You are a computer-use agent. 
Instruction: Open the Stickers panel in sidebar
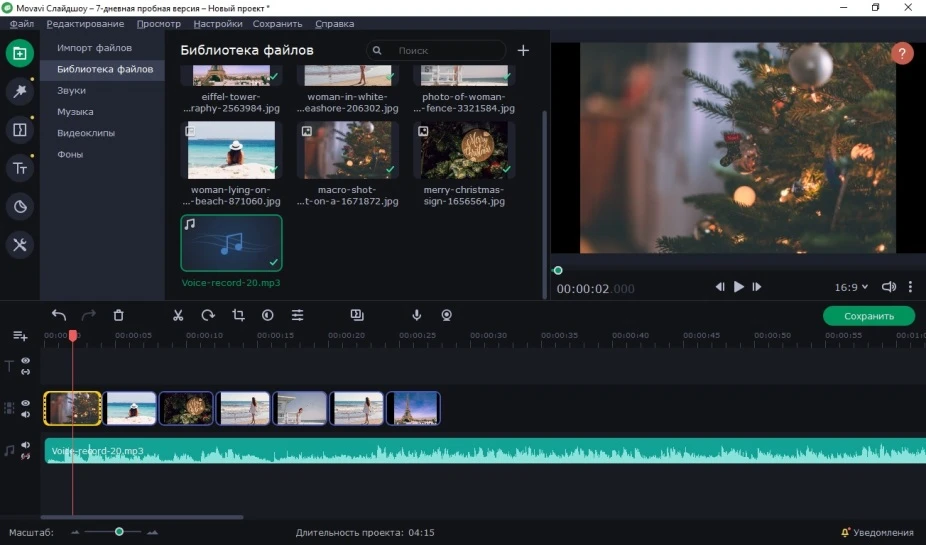pos(20,207)
